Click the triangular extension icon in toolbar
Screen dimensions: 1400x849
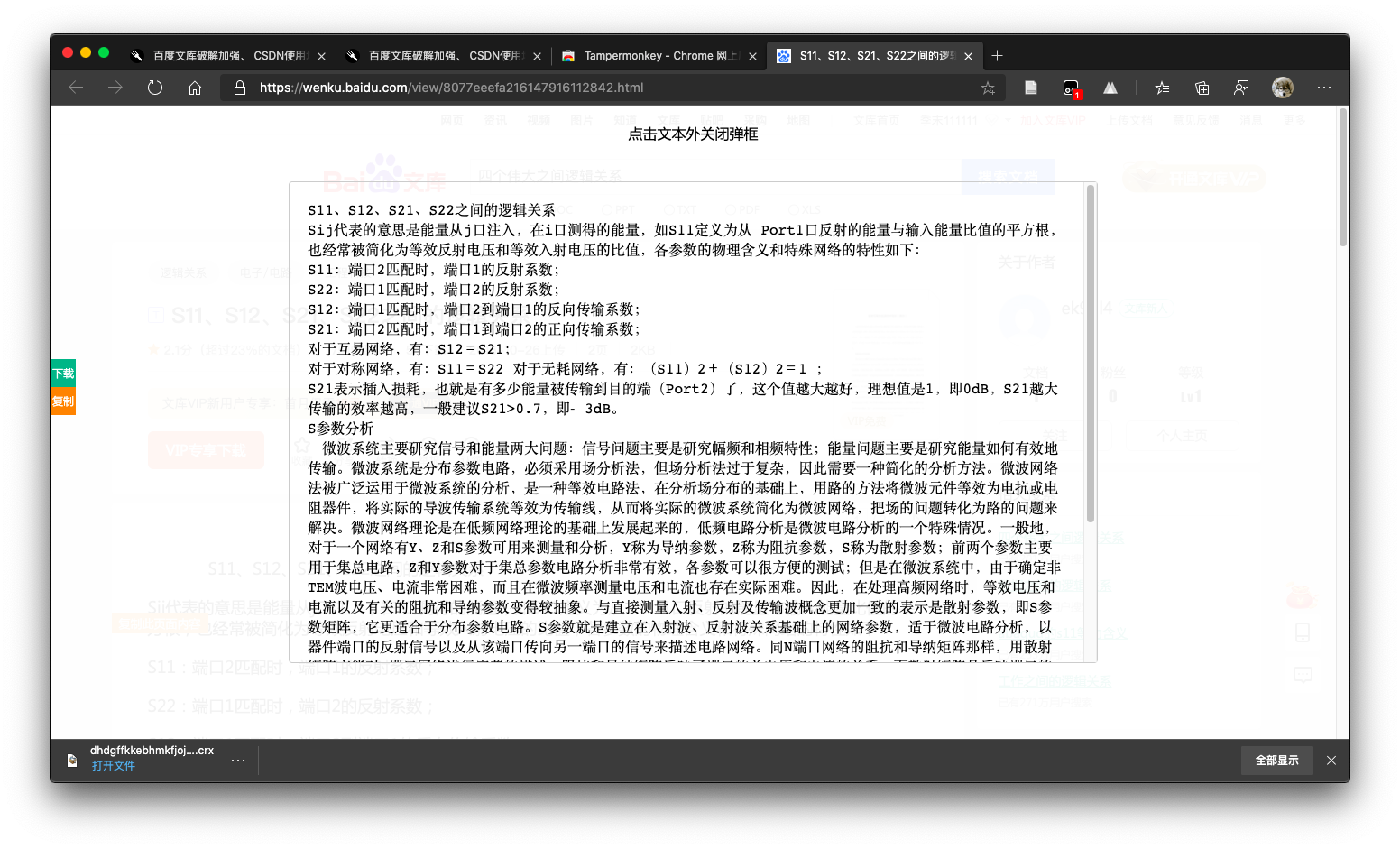pos(1110,88)
